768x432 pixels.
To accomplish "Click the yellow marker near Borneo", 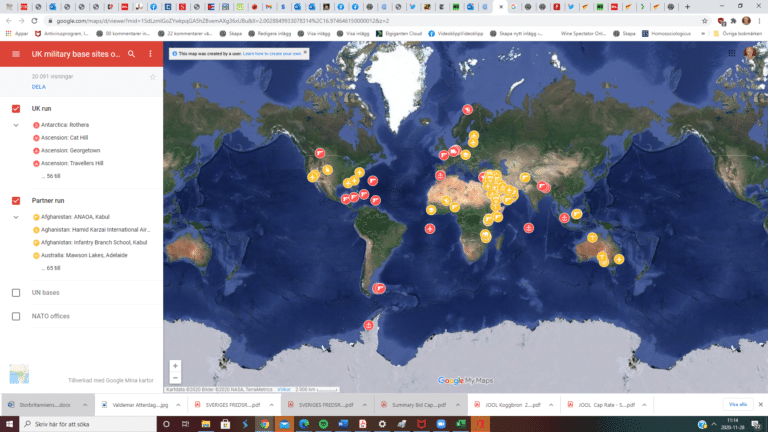I will (x=576, y=214).
